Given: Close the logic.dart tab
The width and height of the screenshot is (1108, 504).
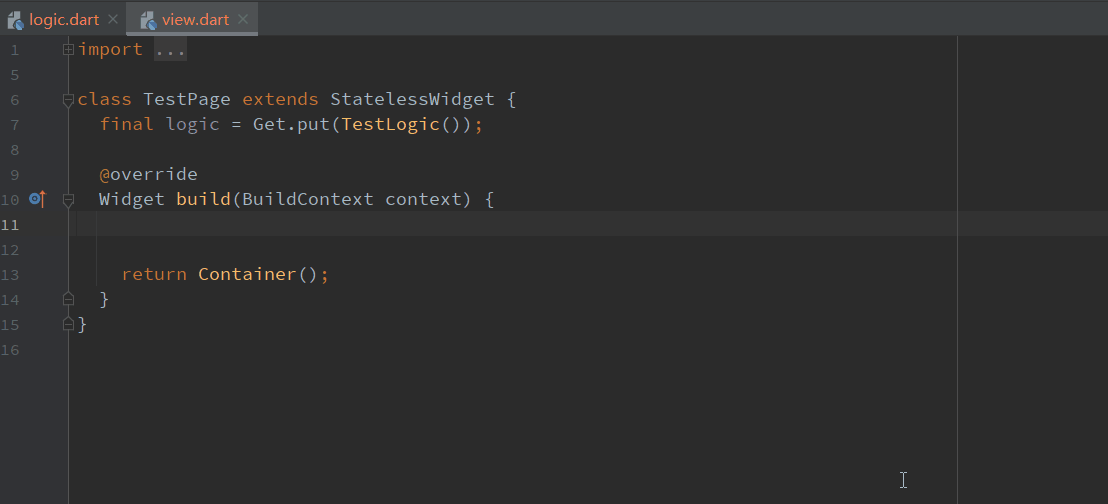Looking at the screenshot, I should click(112, 19).
